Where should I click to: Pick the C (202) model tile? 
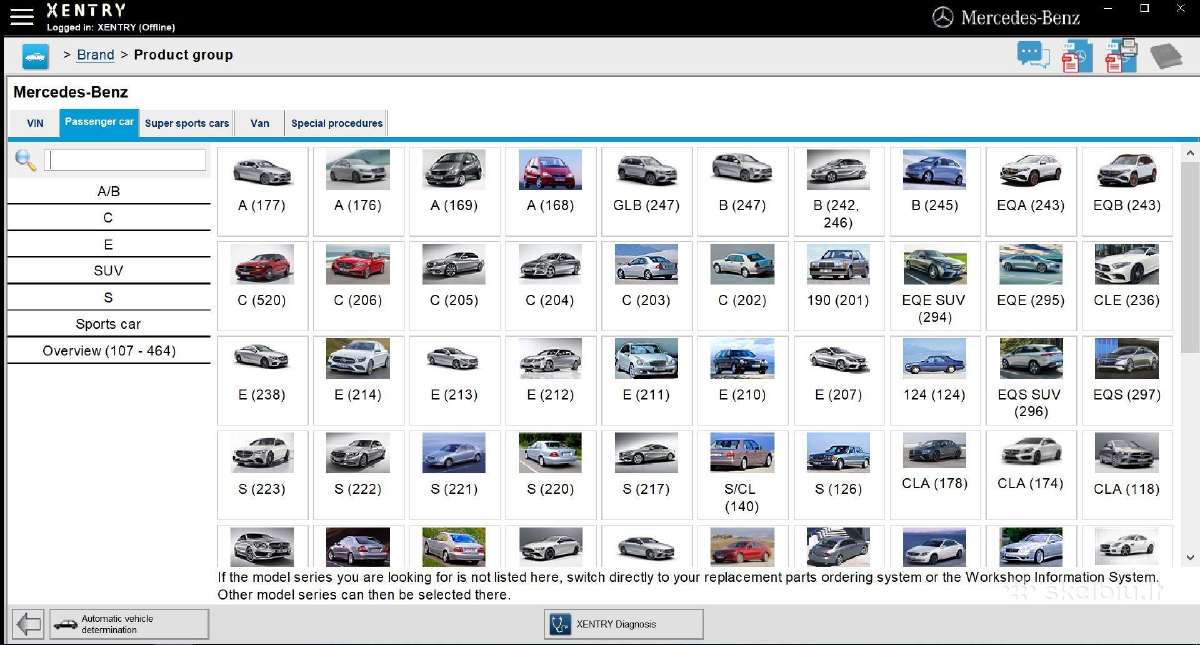(742, 285)
